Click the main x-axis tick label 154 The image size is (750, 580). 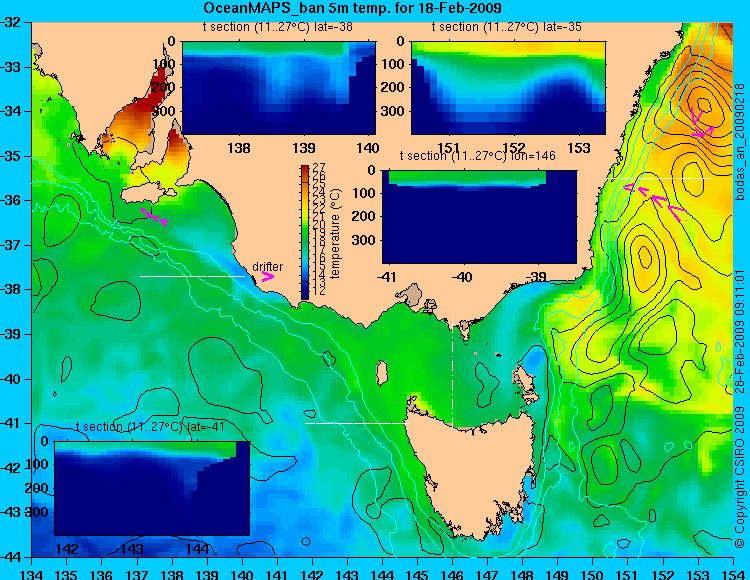click(733, 573)
